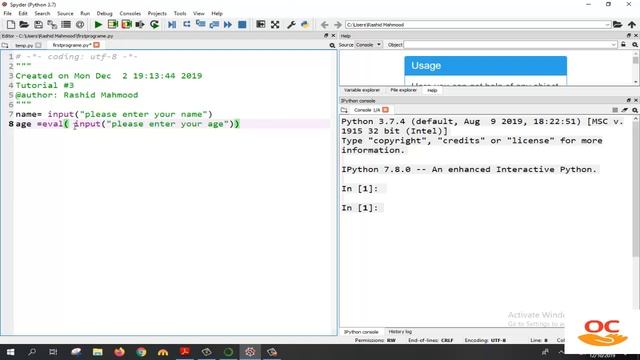The height and width of the screenshot is (360, 640).
Task: Open the Run menu
Action: 85,13
